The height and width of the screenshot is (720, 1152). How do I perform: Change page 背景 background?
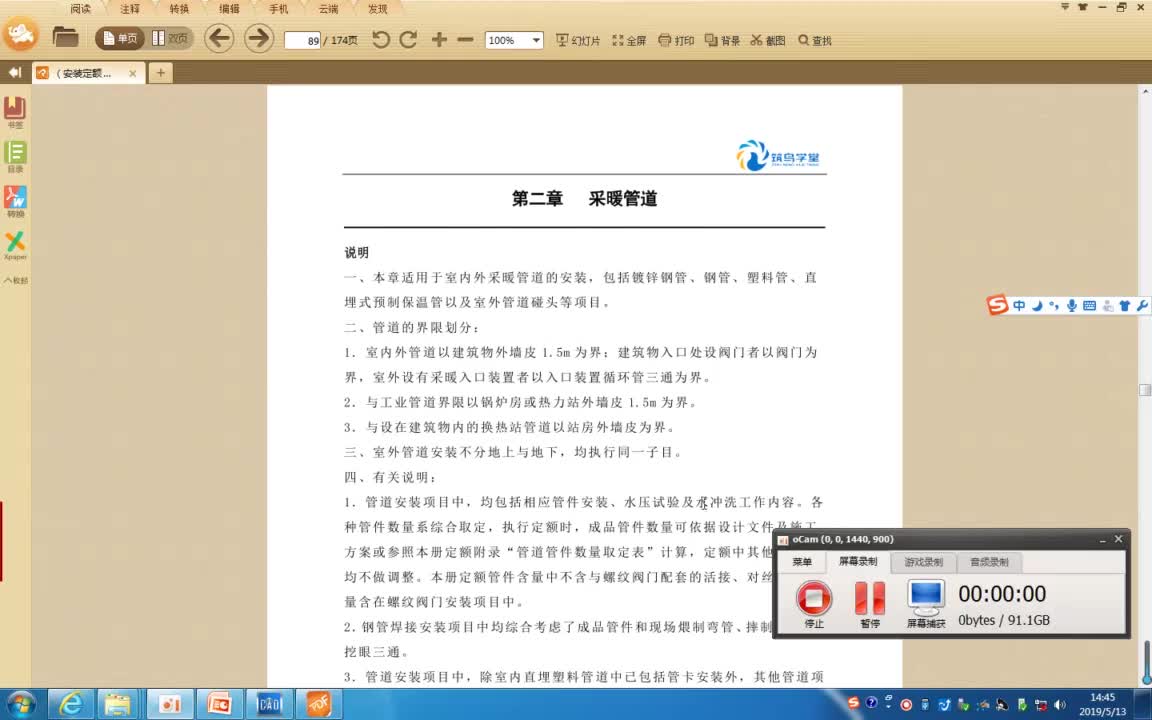[x=722, y=40]
